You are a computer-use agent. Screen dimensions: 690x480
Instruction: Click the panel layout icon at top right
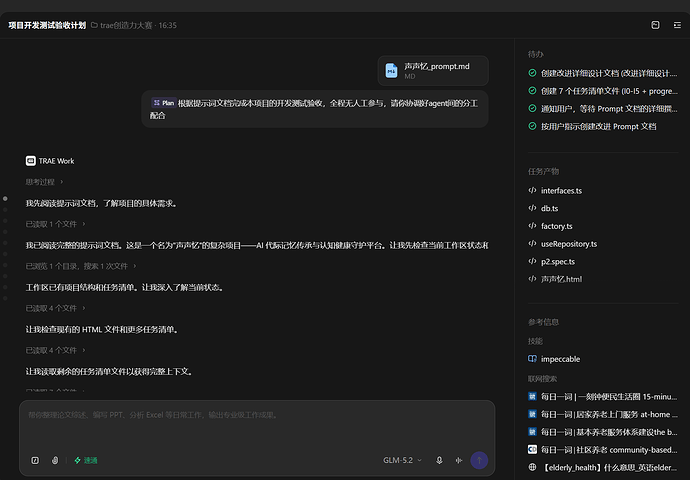[x=655, y=25]
